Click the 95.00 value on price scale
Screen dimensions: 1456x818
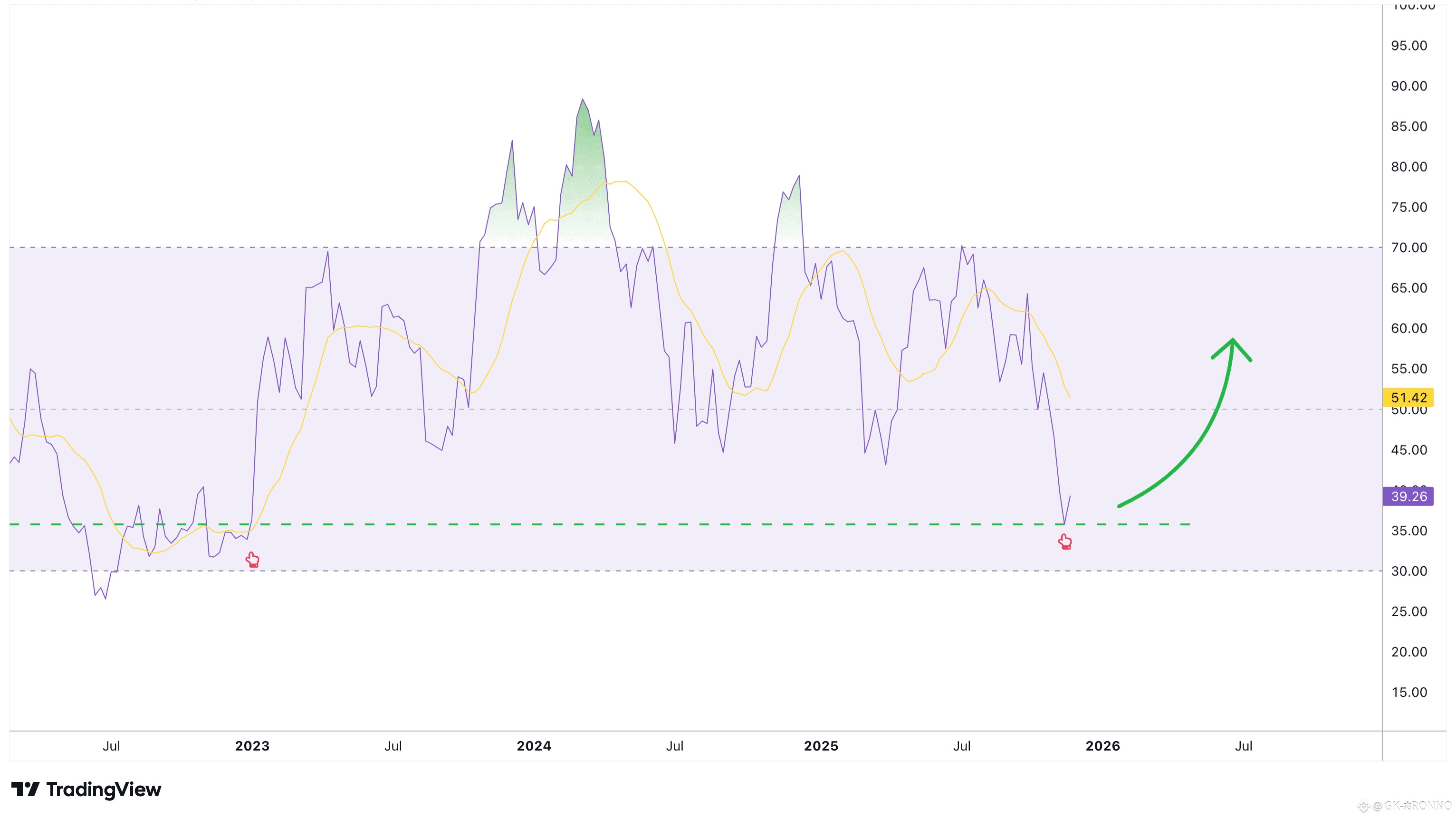(1408, 46)
